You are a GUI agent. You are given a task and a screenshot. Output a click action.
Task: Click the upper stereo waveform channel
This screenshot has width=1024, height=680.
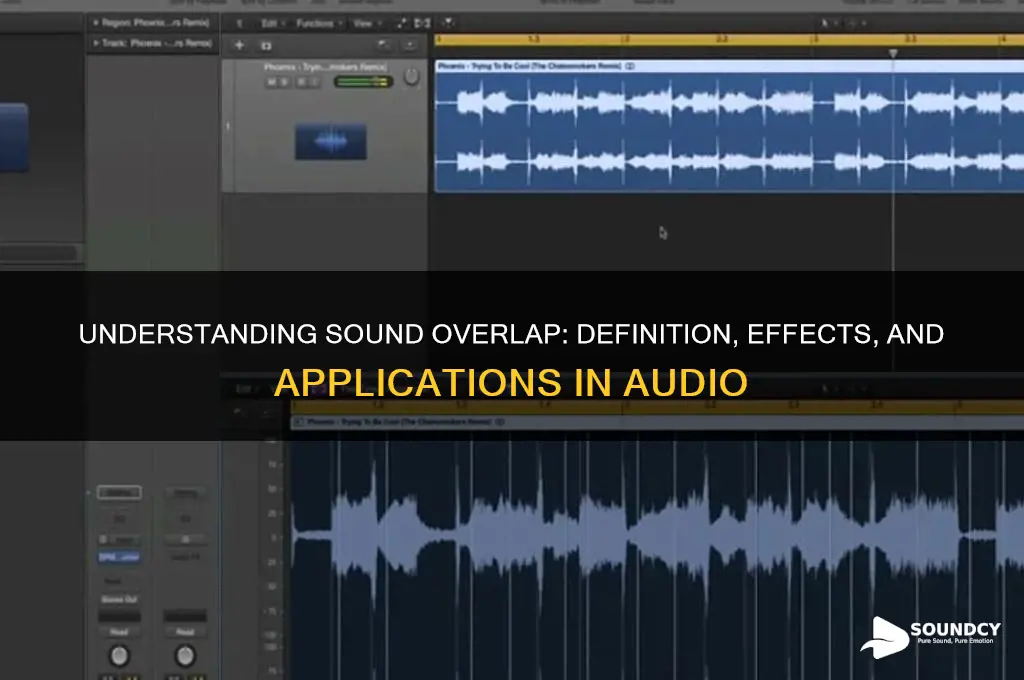click(x=729, y=103)
